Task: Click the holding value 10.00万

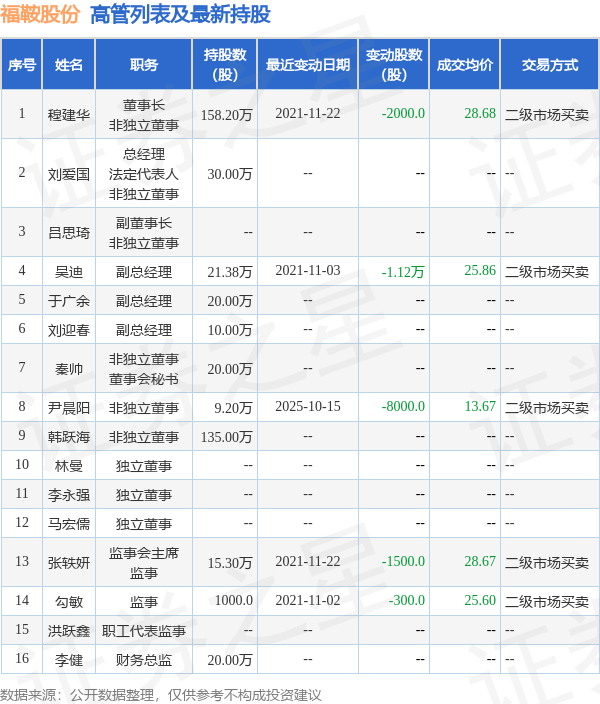Action: 230,330
